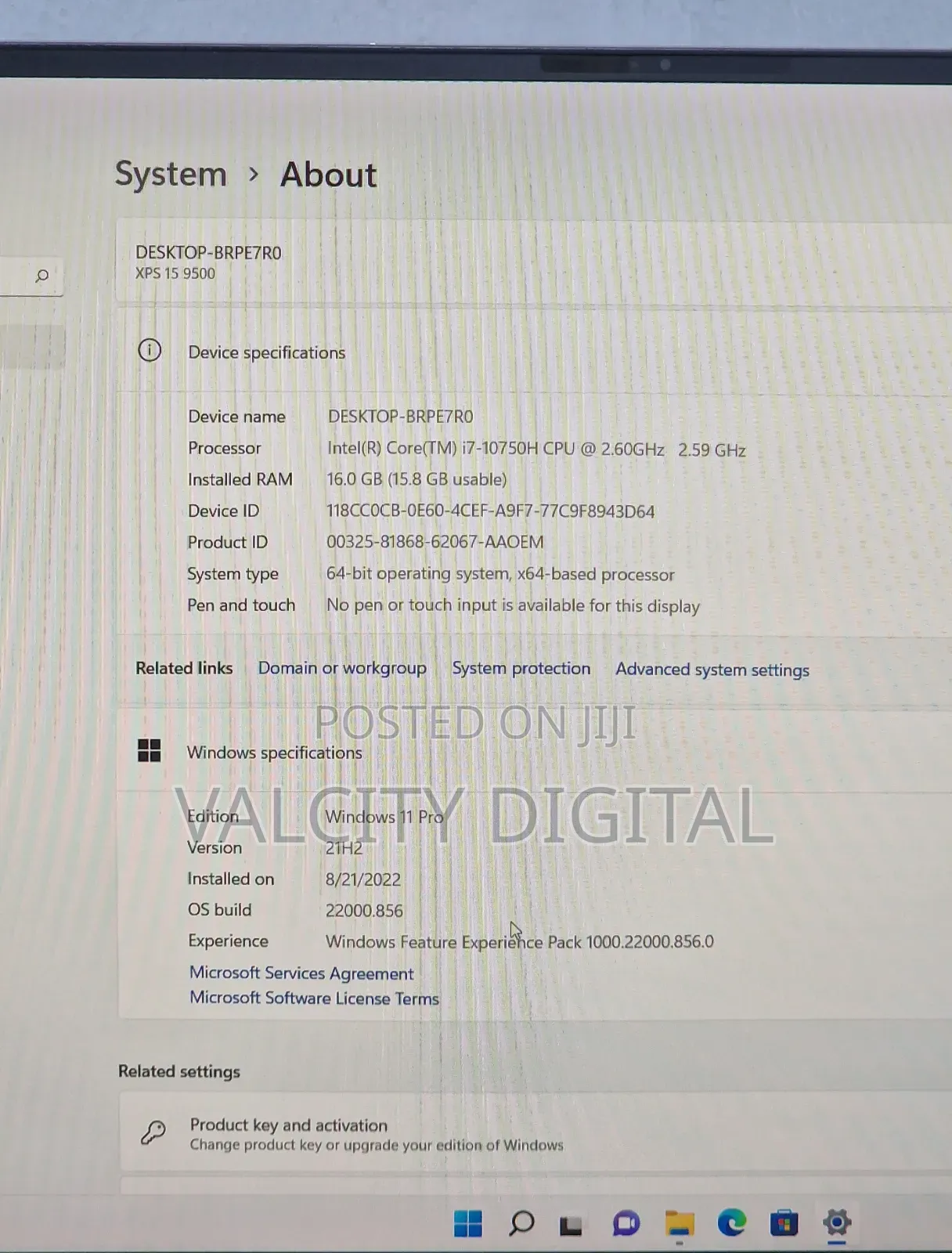
Task: Launch the Chat app from taskbar
Action: (x=626, y=1223)
